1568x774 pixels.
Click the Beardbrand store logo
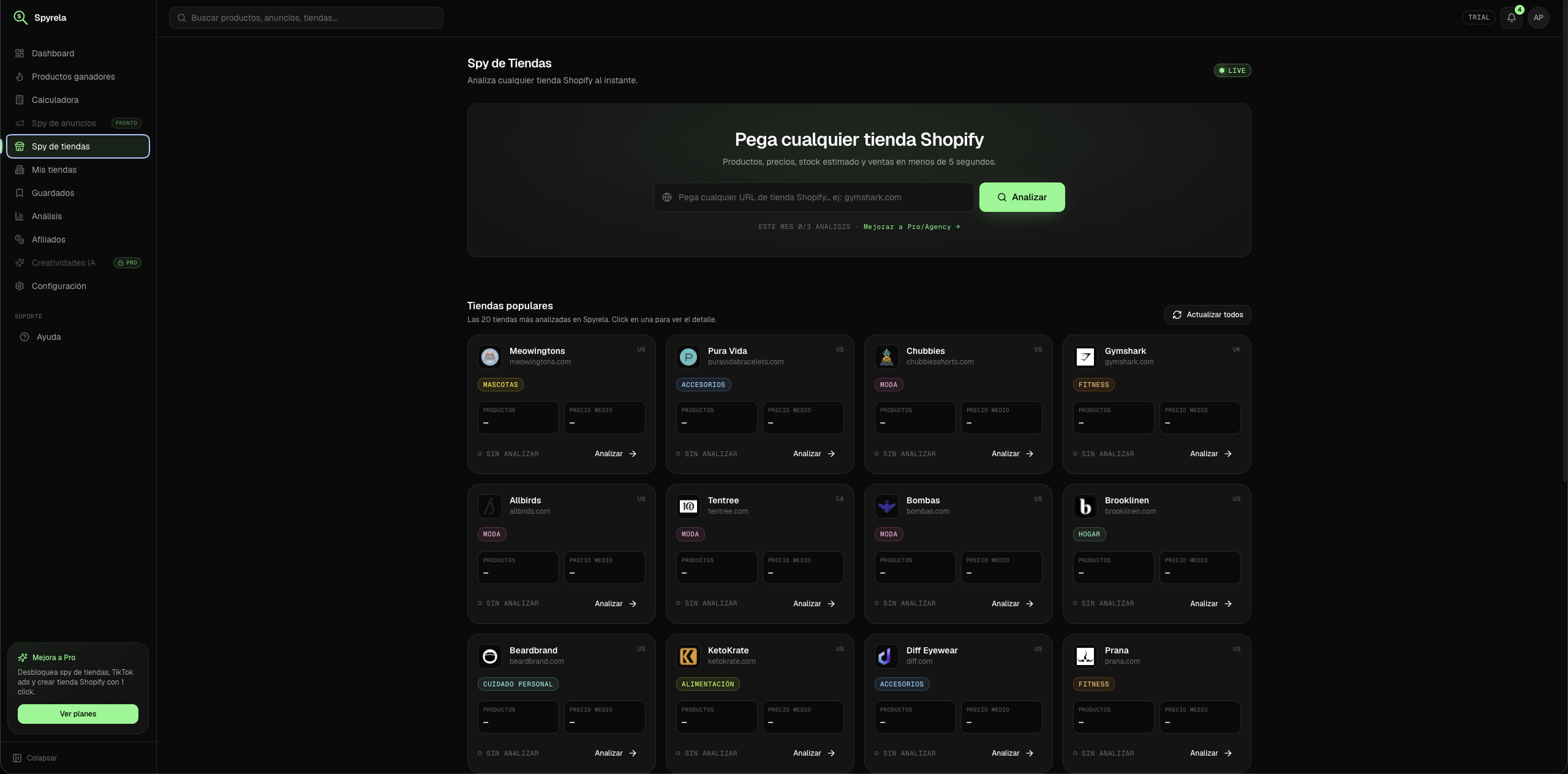(490, 656)
